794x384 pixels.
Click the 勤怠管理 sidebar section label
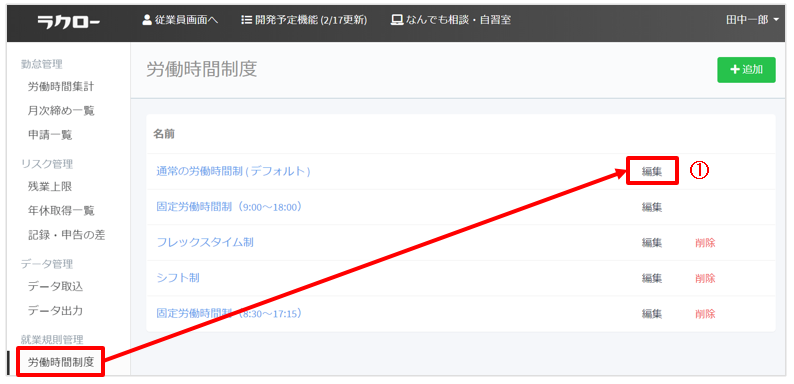(42, 64)
